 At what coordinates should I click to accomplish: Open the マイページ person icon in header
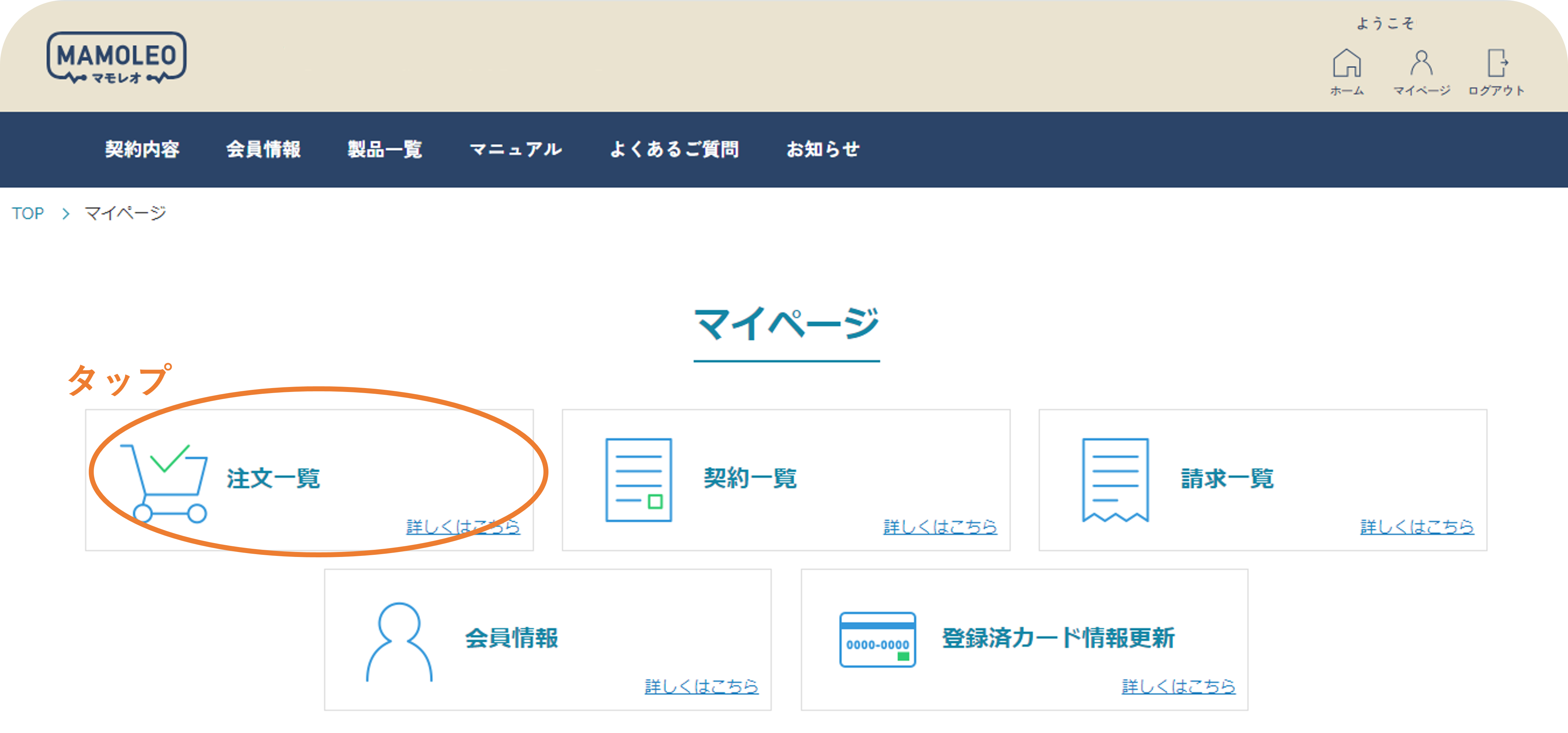click(x=1421, y=63)
